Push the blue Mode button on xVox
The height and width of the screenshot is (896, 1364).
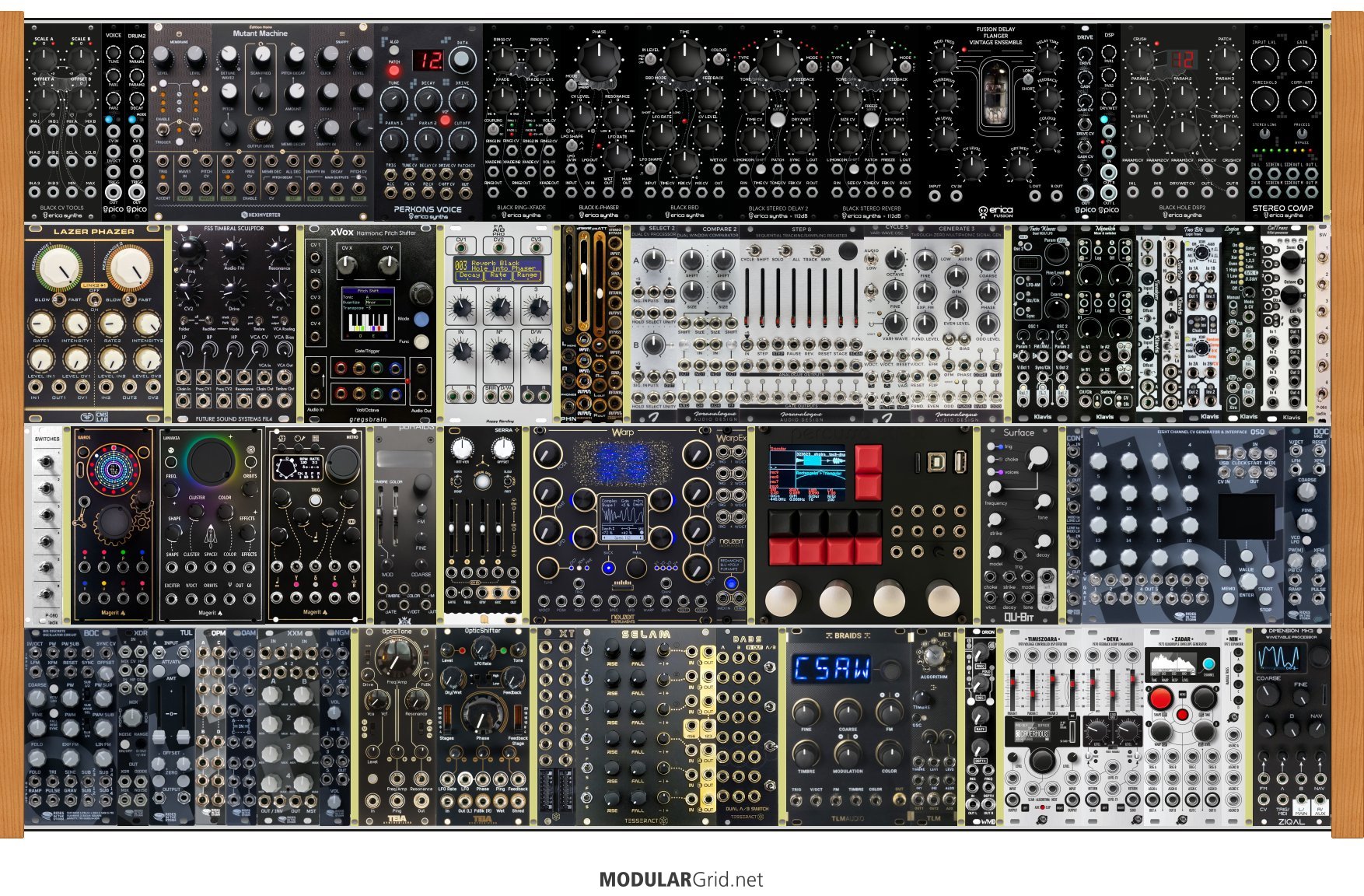pyautogui.click(x=421, y=319)
